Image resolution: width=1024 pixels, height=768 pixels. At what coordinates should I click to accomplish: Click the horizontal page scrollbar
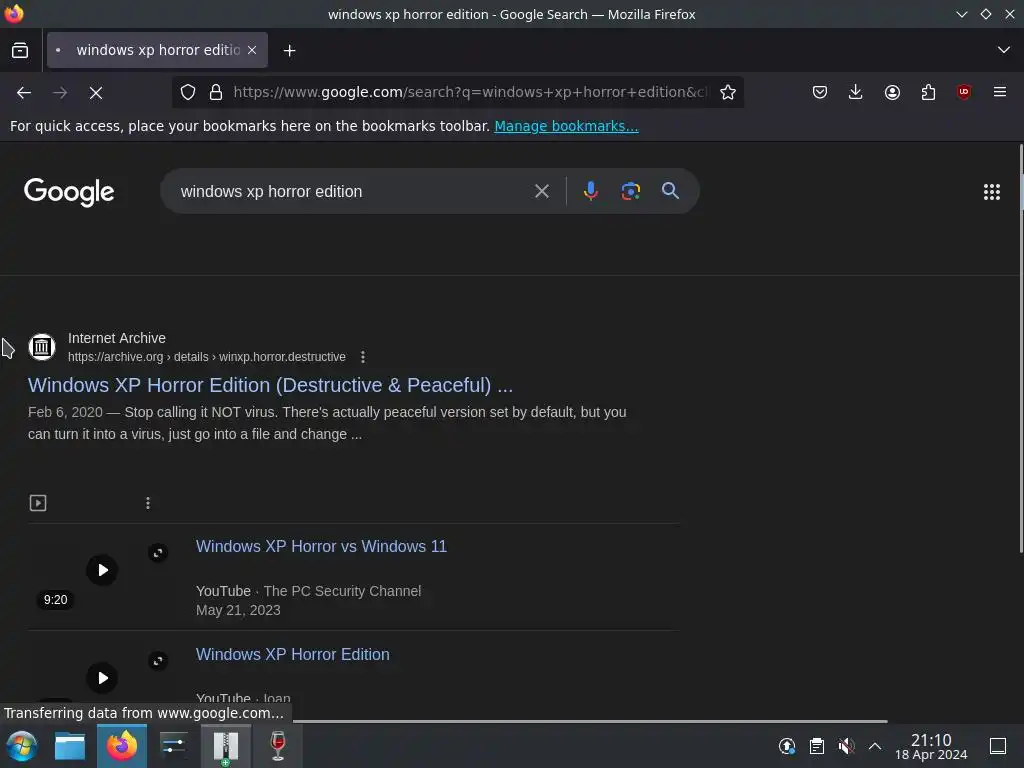point(590,721)
